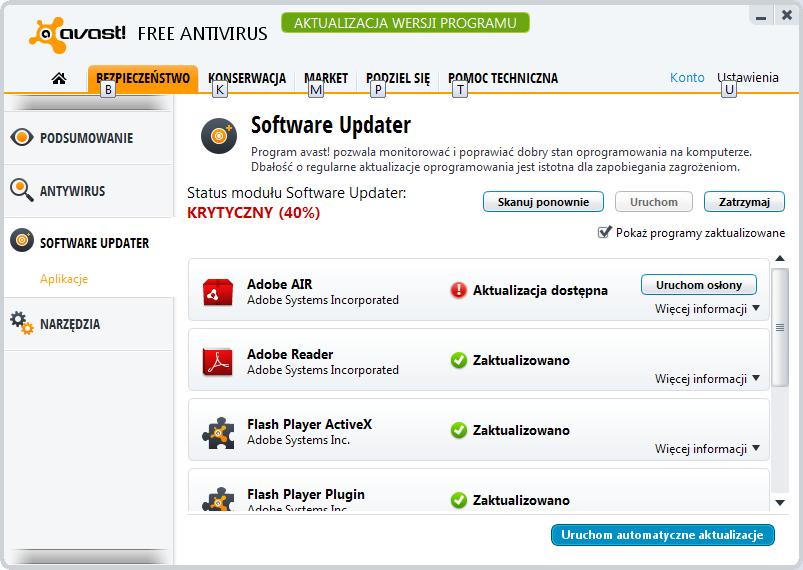Click the red alert icon for Adobe AIR
Screen dimensions: 803x570
pos(458,290)
